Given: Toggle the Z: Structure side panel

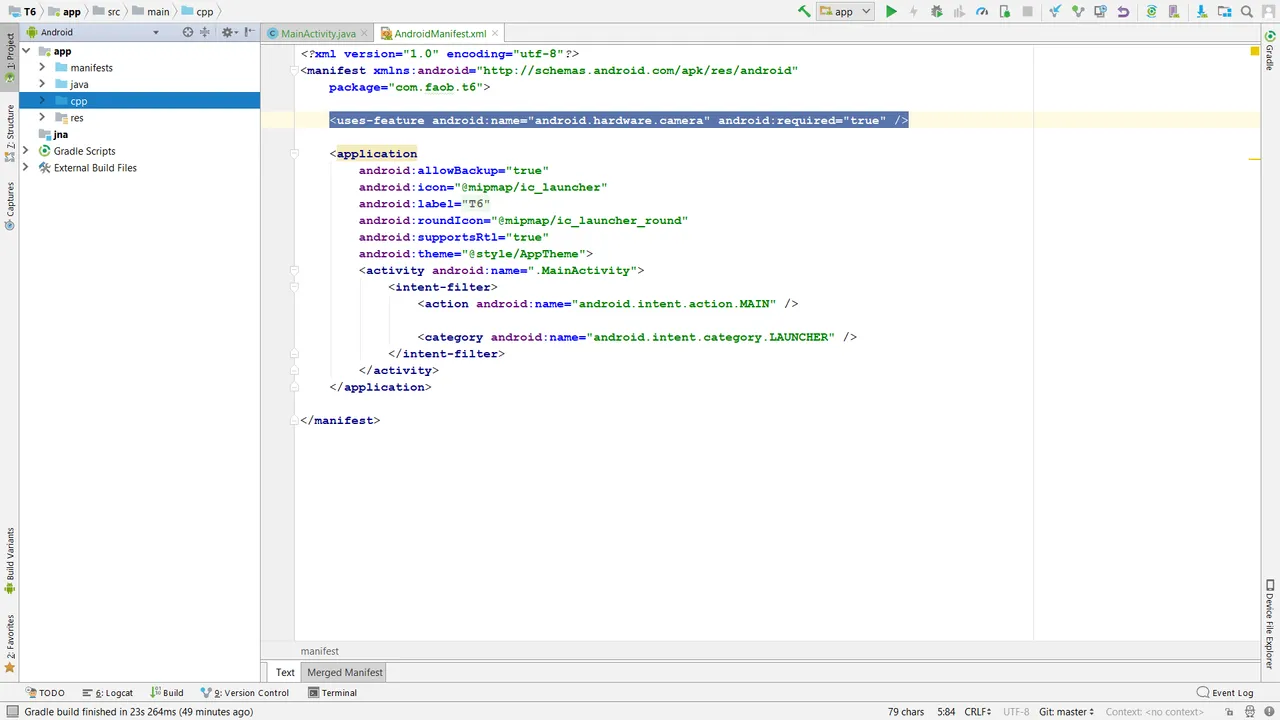Looking at the screenshot, I should pos(10,134).
